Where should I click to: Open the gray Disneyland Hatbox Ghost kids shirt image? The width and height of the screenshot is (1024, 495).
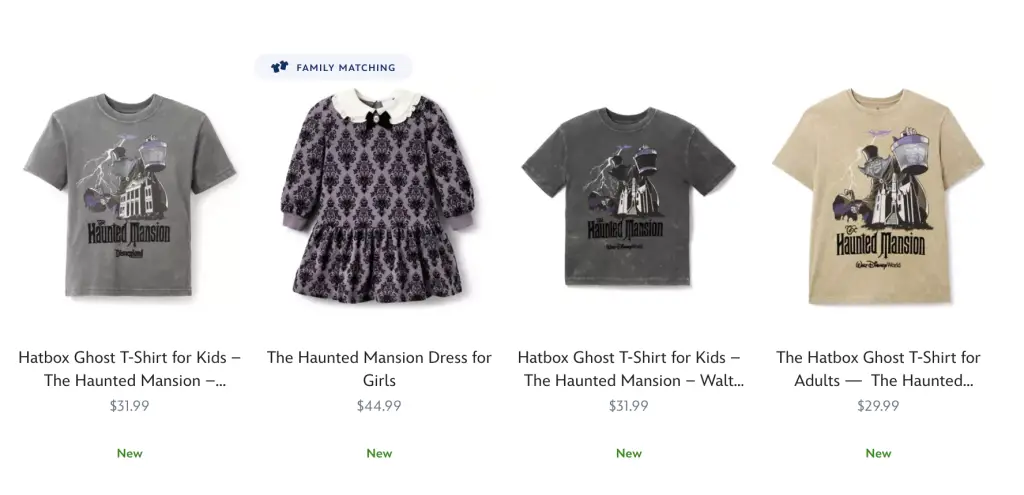(129, 195)
